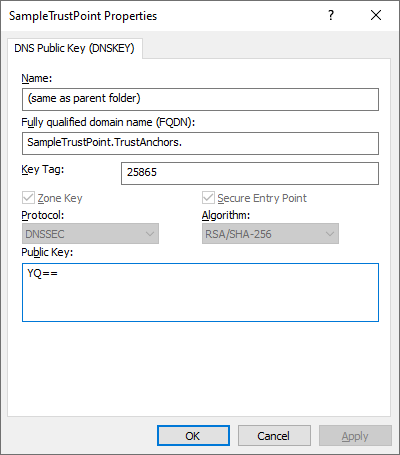Click the Key Tag field showing 25865

tap(250, 173)
